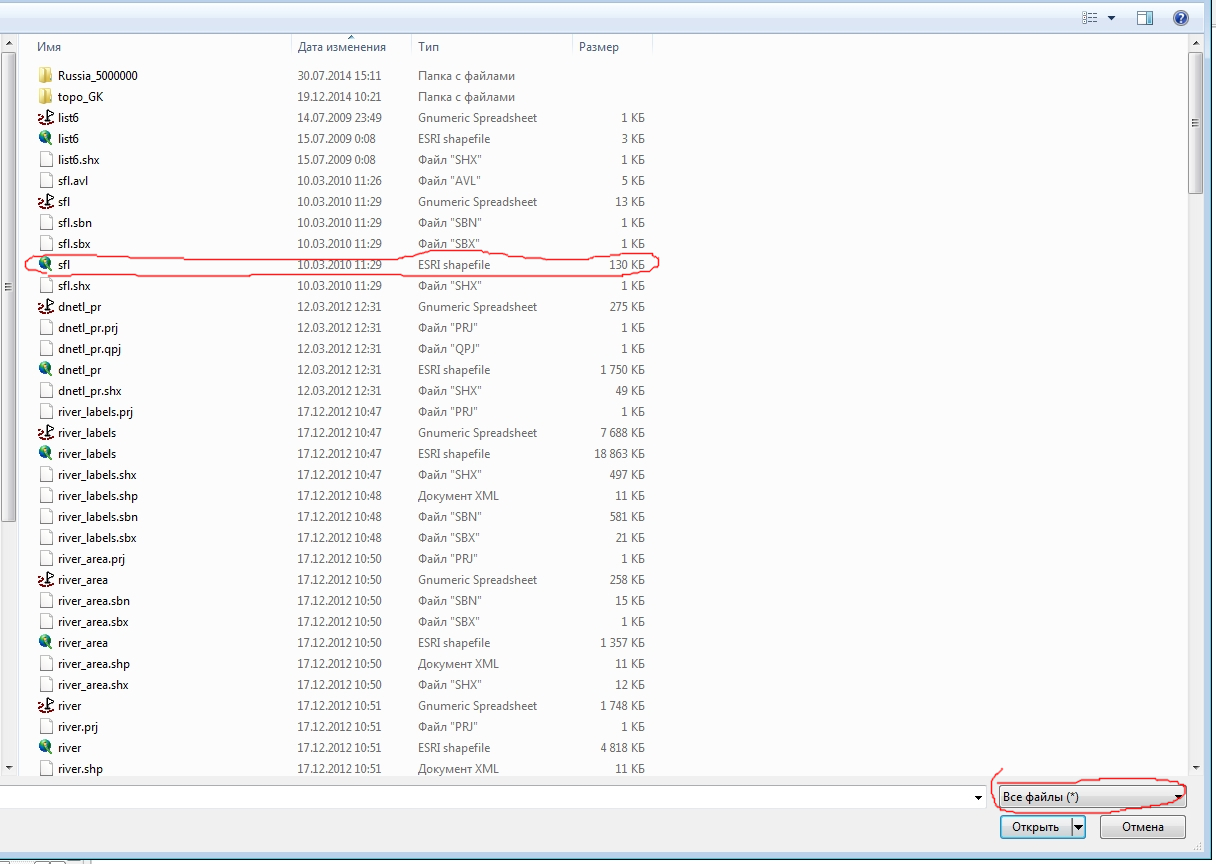Viewport: 1216px width, 864px height.
Task: Toggle the preview pane icon
Action: click(1145, 18)
